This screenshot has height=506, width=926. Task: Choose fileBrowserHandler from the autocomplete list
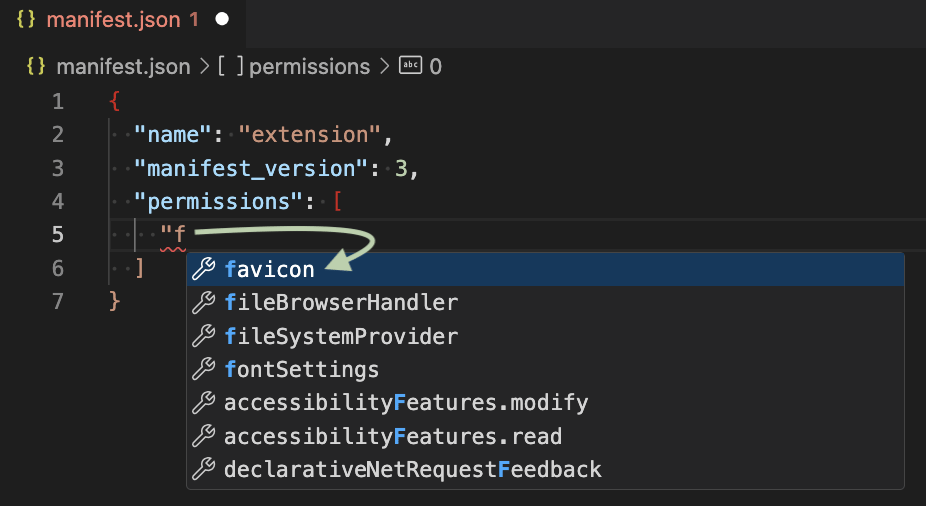(x=341, y=302)
